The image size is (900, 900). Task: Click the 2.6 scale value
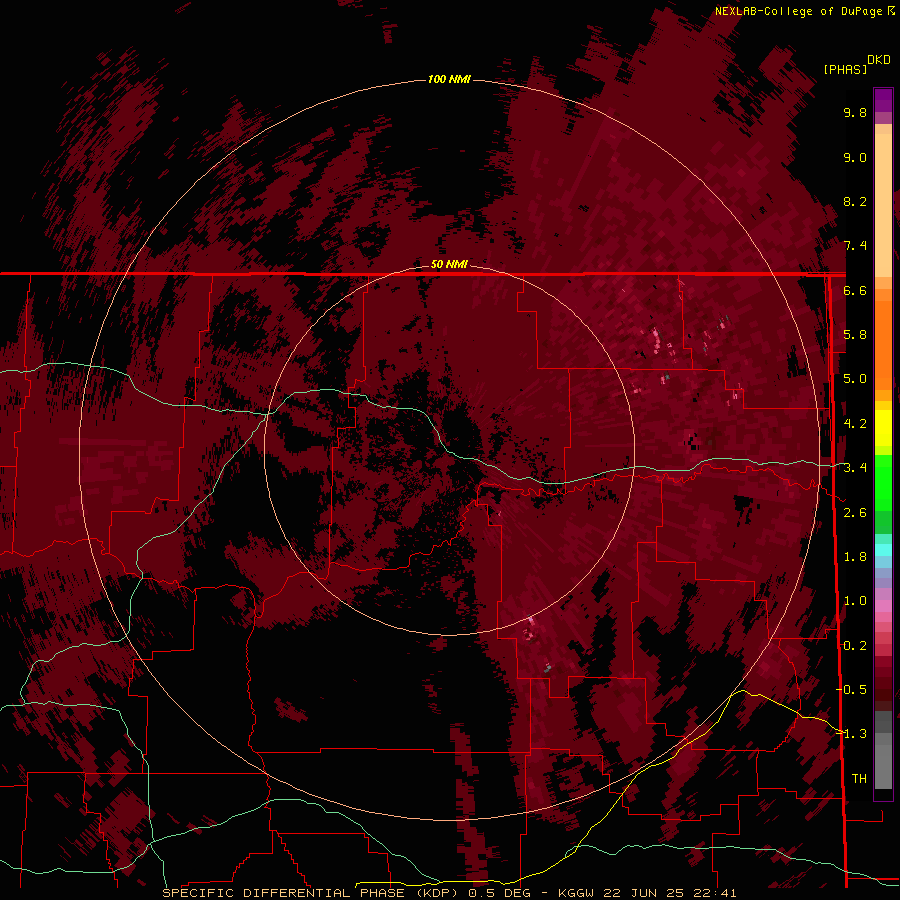tap(855, 513)
